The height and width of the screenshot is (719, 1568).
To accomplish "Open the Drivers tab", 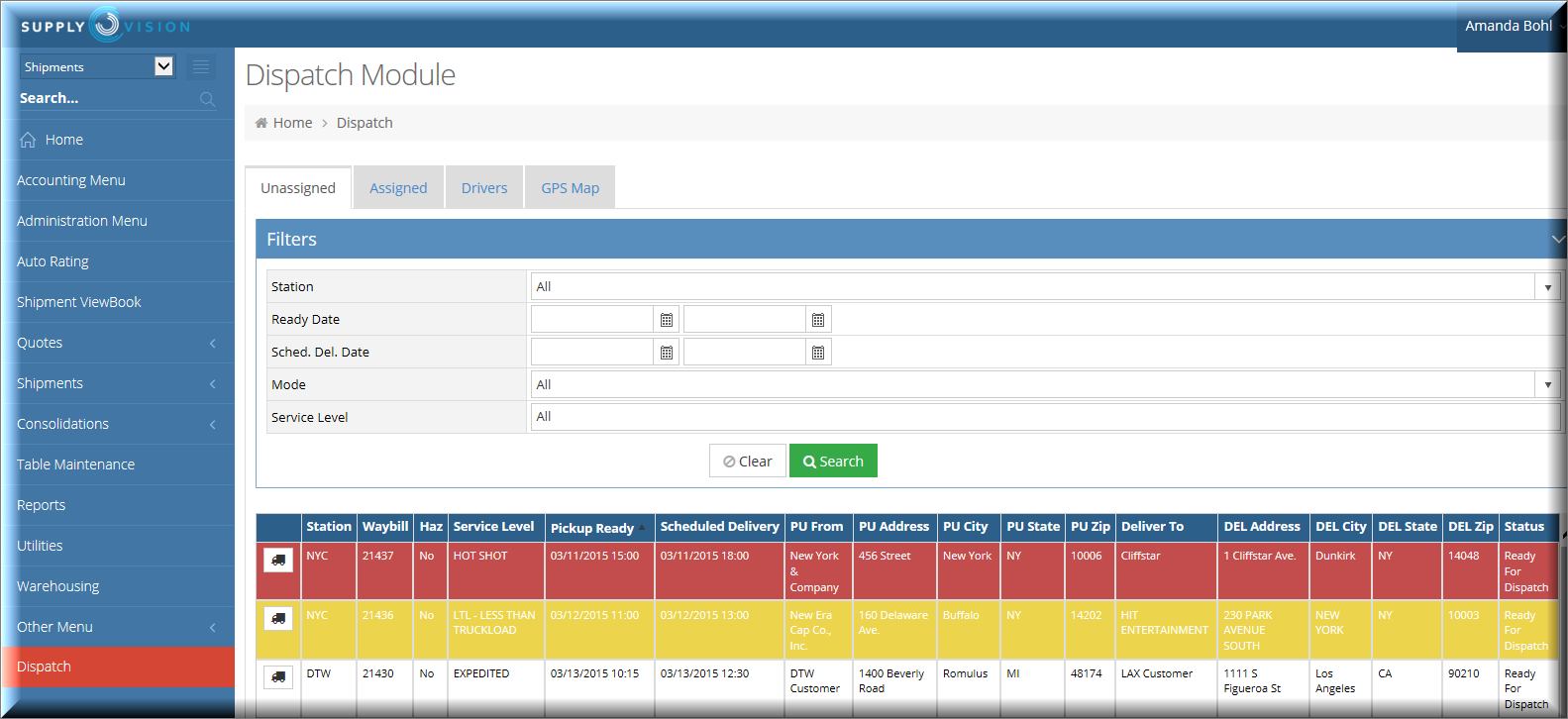I will [x=484, y=188].
